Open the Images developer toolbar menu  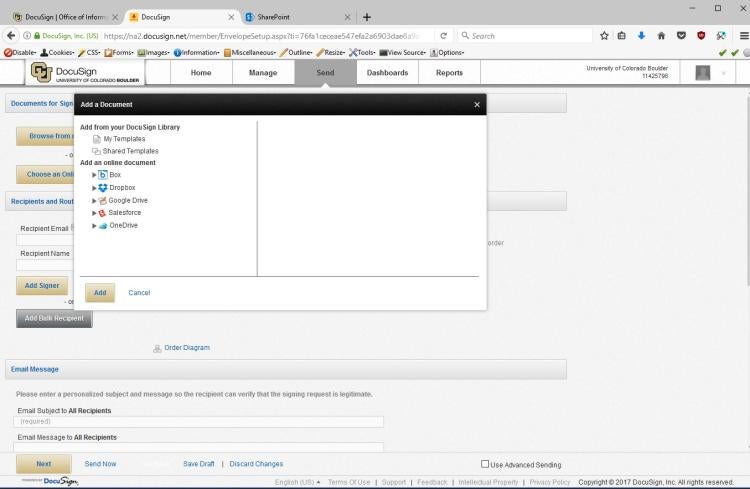coord(154,53)
